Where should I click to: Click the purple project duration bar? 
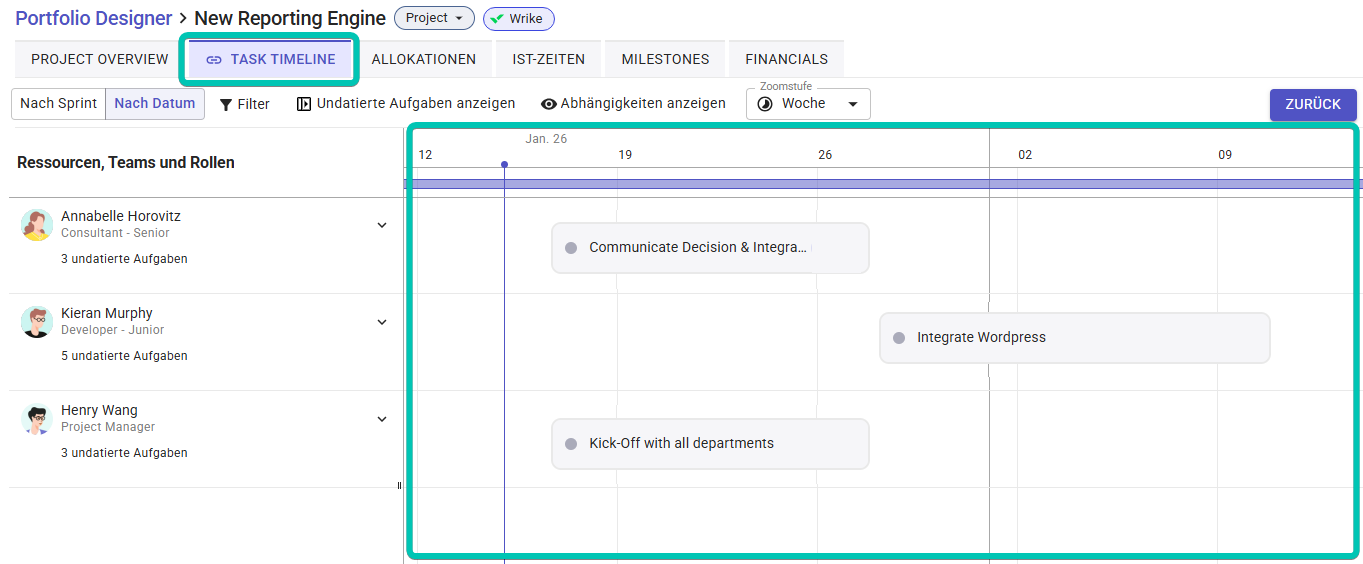(x=880, y=184)
